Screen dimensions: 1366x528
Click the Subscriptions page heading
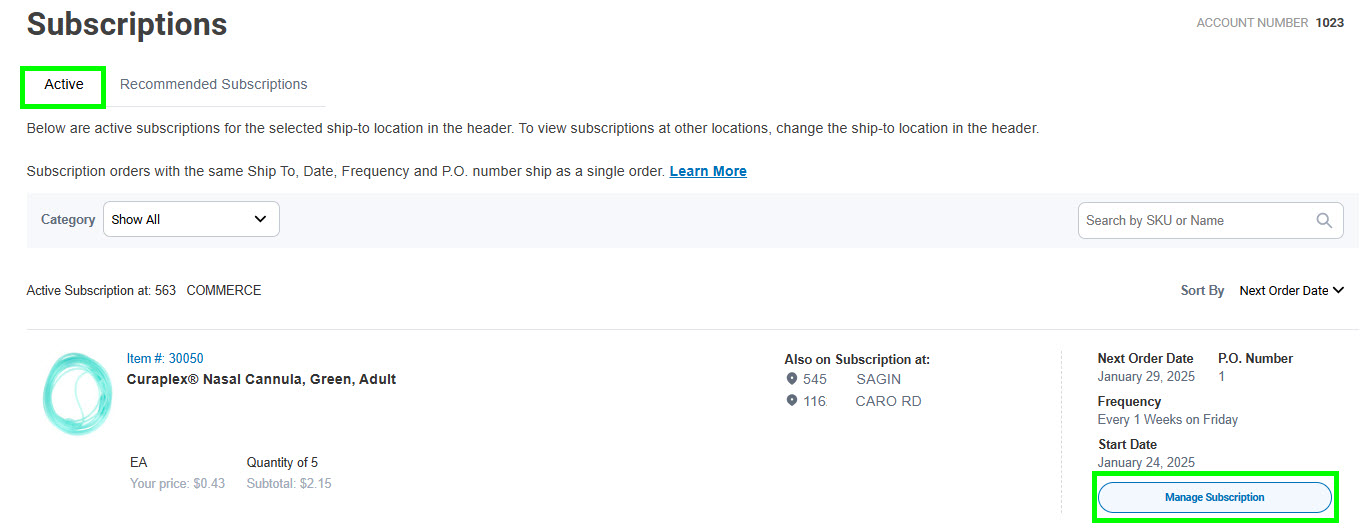127,24
